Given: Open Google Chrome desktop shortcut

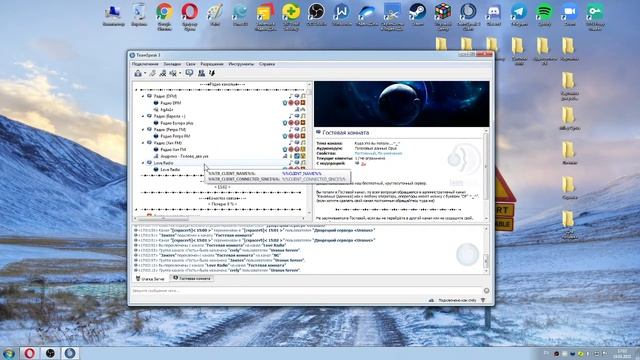Looking at the screenshot, I should click(x=164, y=16).
